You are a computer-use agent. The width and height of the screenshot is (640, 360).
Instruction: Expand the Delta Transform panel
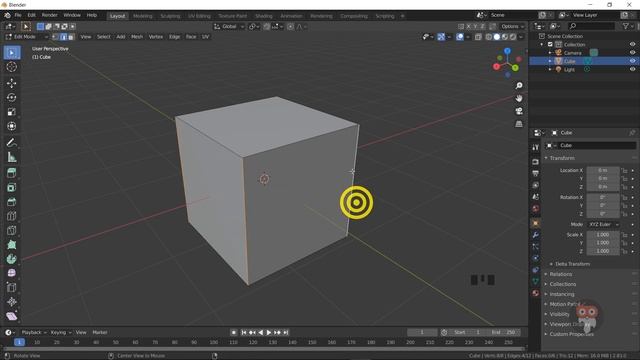572,264
